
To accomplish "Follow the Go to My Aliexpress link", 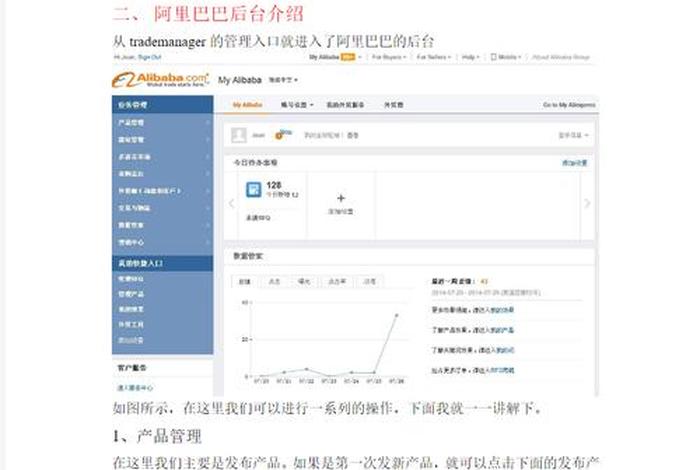I will [569, 105].
